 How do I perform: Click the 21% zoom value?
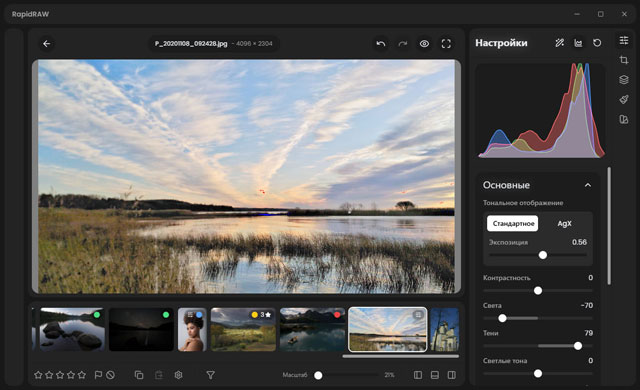tap(389, 375)
